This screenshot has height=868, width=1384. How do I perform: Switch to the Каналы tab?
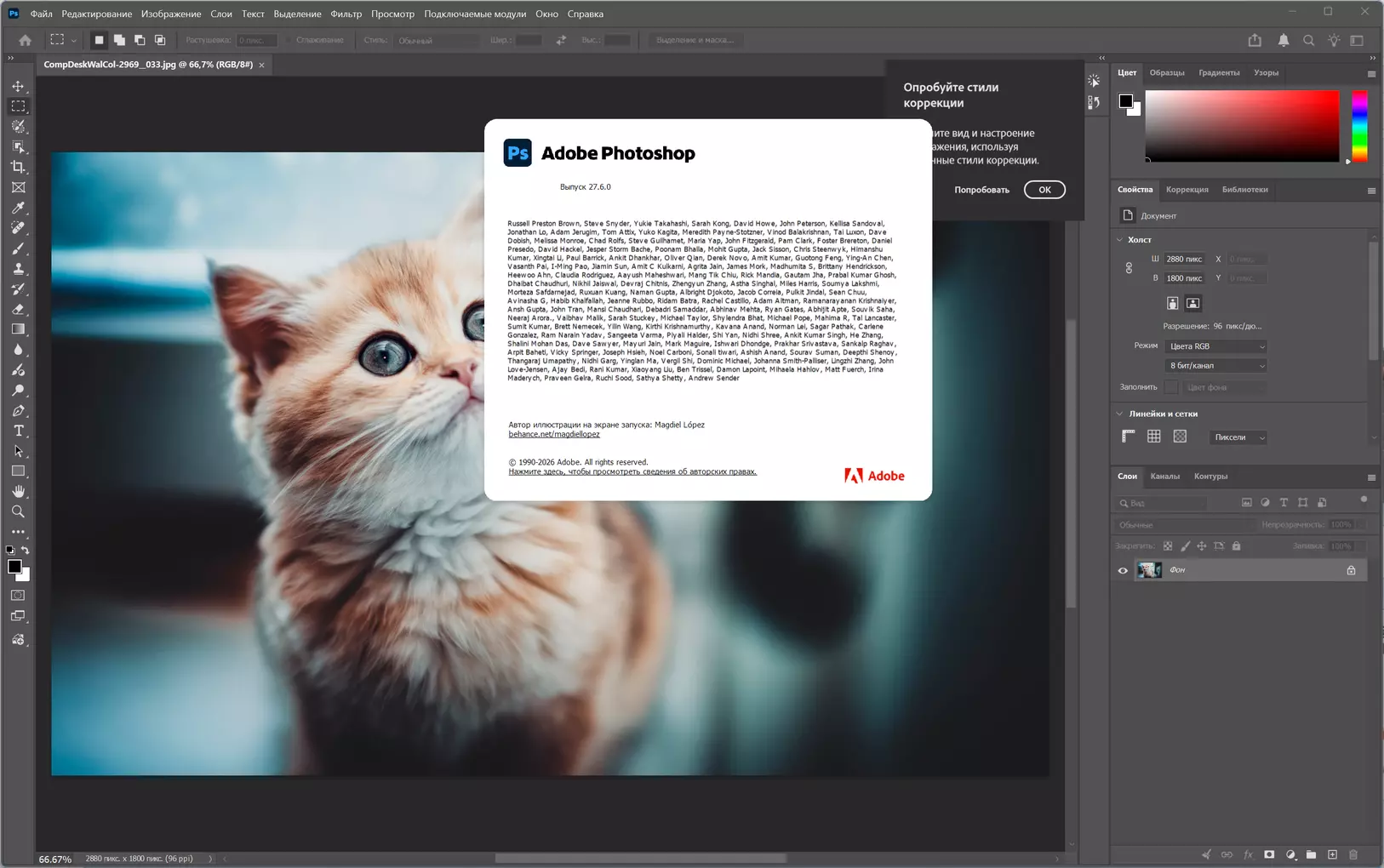[1164, 477]
